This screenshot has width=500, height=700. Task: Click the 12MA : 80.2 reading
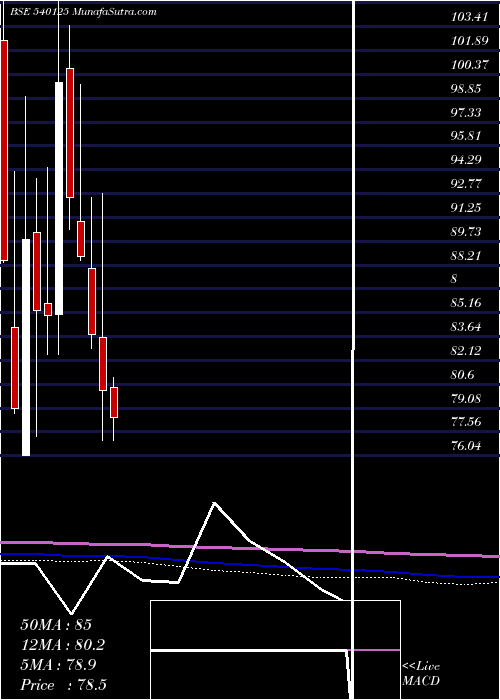click(63, 645)
